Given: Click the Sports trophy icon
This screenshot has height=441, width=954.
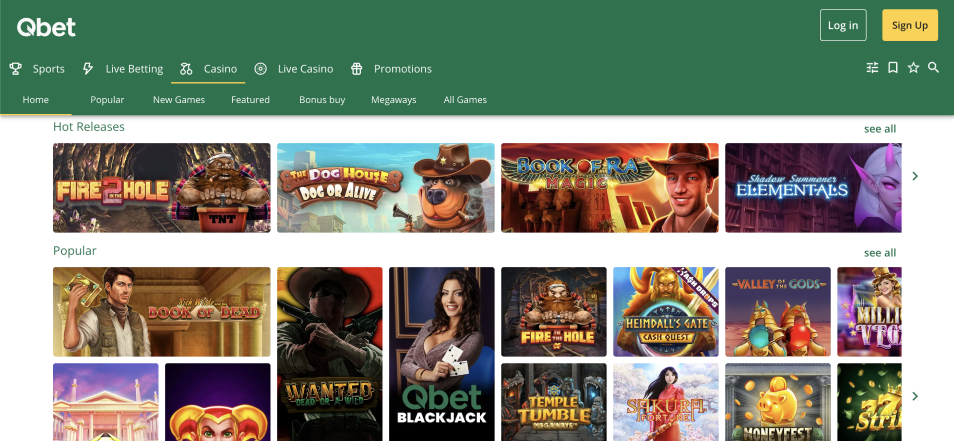Looking at the screenshot, I should tap(15, 69).
